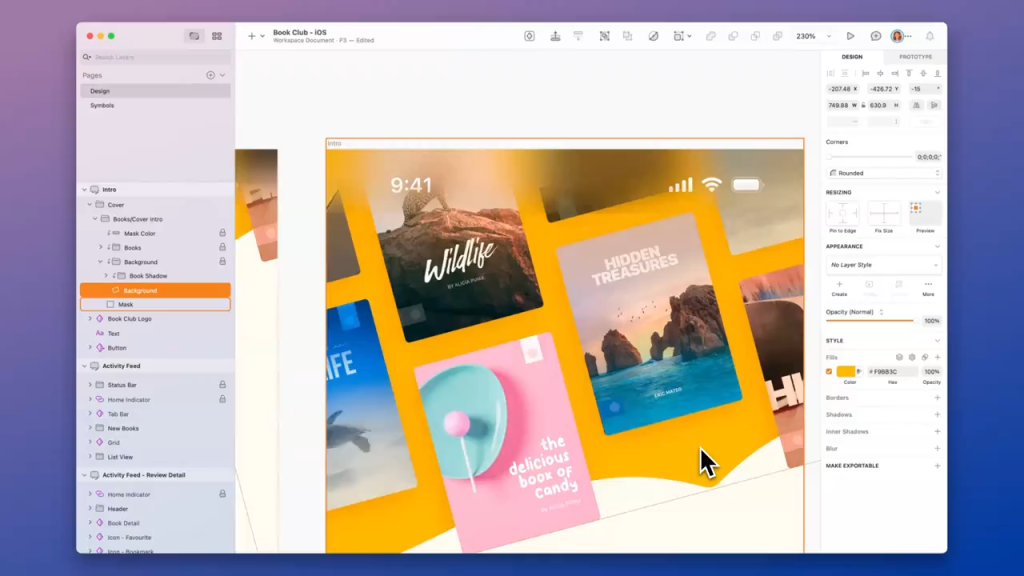Click the Subtract boolean operation icon
The height and width of the screenshot is (576, 1024).
tap(733, 36)
